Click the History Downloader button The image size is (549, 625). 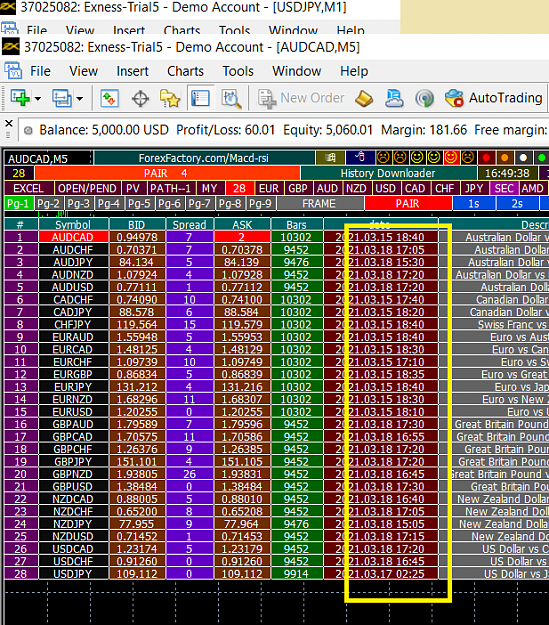388,173
